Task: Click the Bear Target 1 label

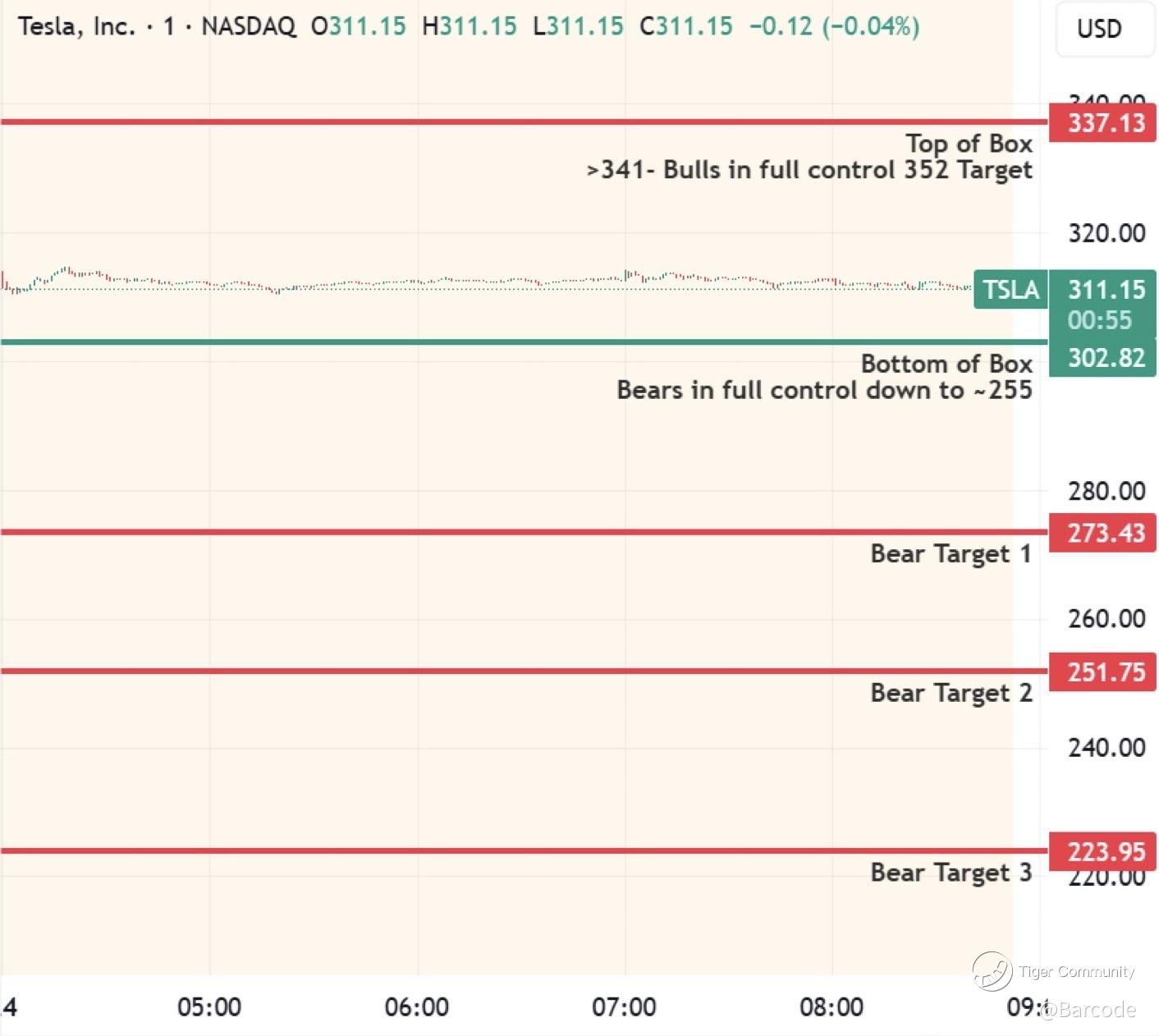Action: (x=951, y=554)
